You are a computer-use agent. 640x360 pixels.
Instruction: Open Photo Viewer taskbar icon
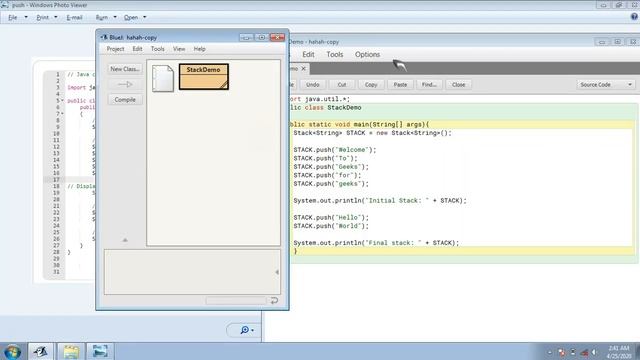[100, 351]
